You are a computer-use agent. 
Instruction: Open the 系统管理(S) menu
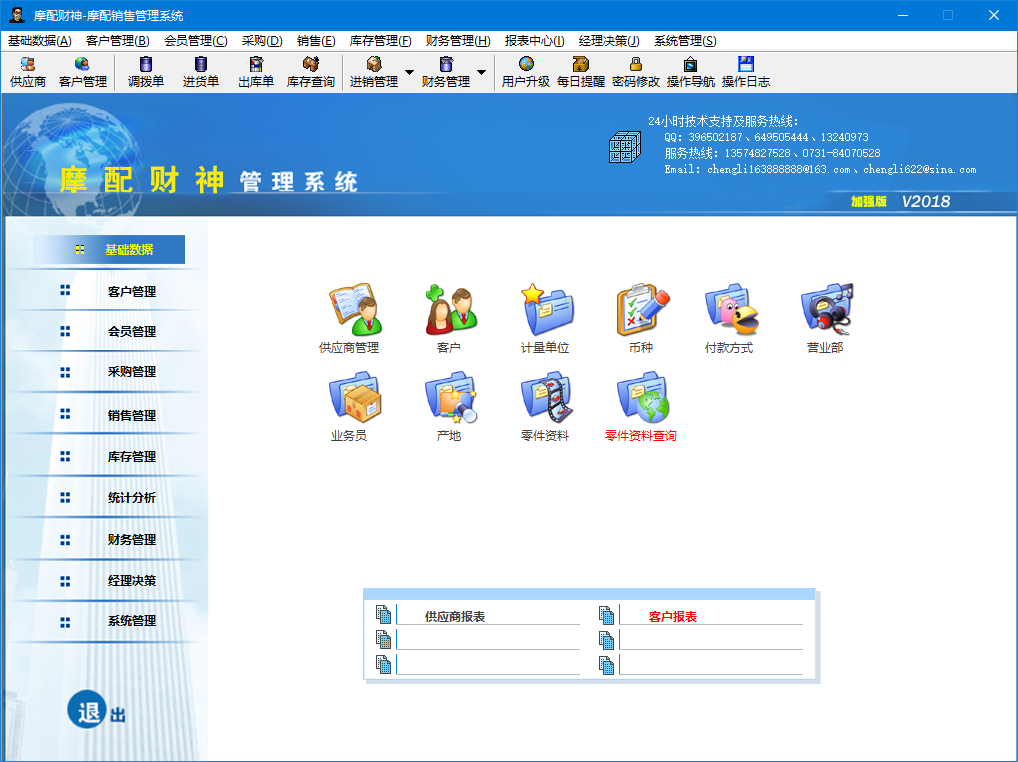(685, 41)
